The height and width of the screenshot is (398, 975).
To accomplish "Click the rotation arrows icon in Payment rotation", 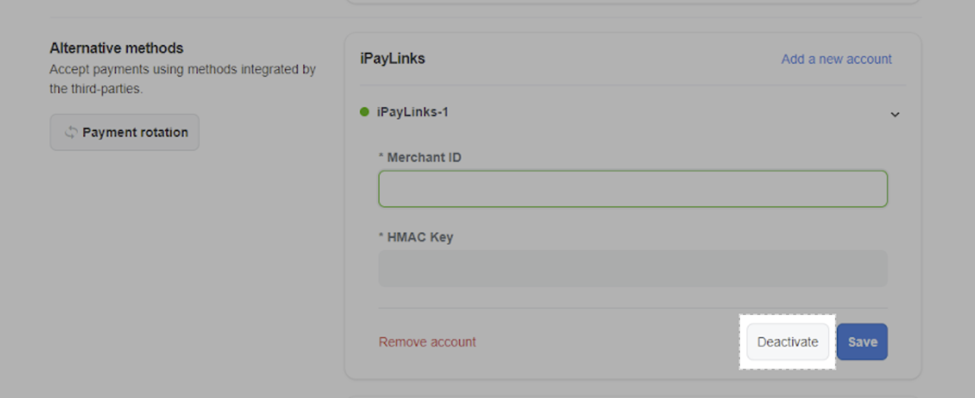I will click(x=72, y=132).
